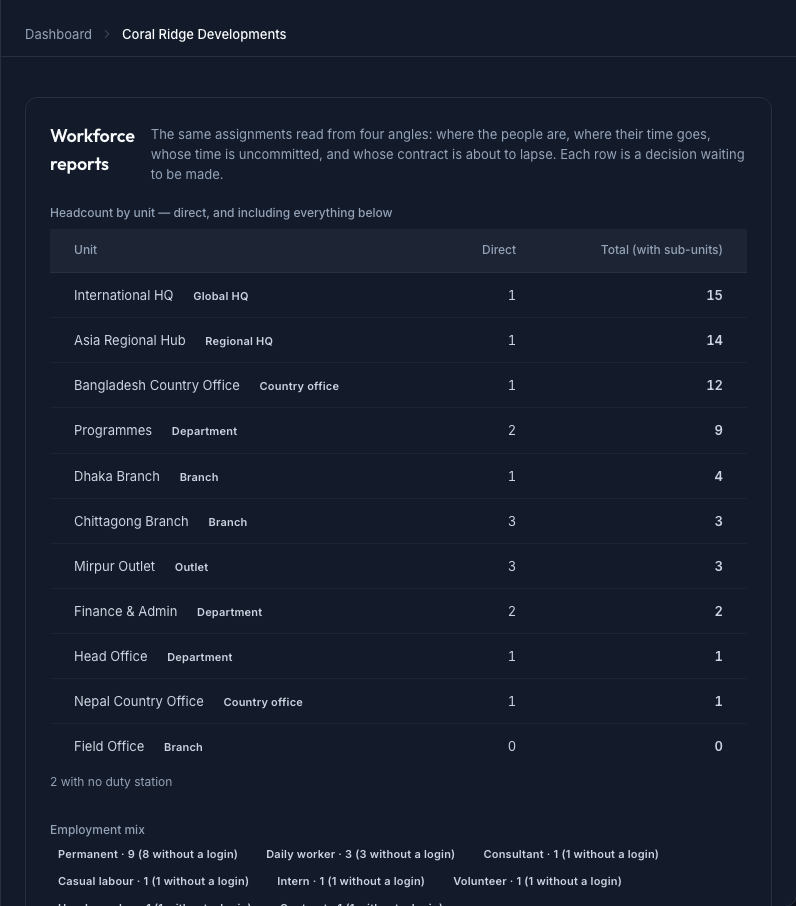Click the Global HQ badge
This screenshot has height=906, width=796.
click(x=221, y=296)
